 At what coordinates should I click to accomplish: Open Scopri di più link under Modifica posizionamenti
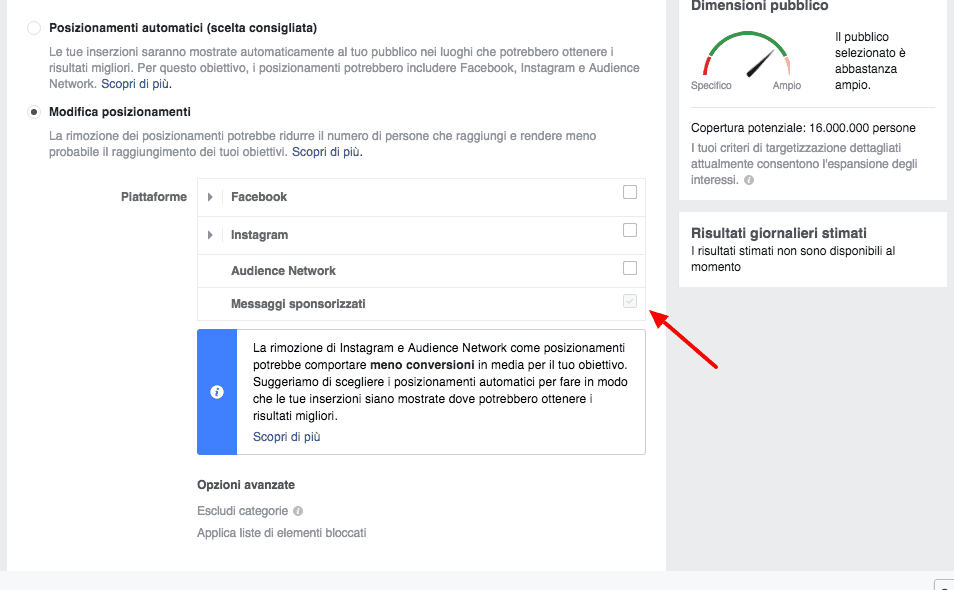tap(326, 152)
